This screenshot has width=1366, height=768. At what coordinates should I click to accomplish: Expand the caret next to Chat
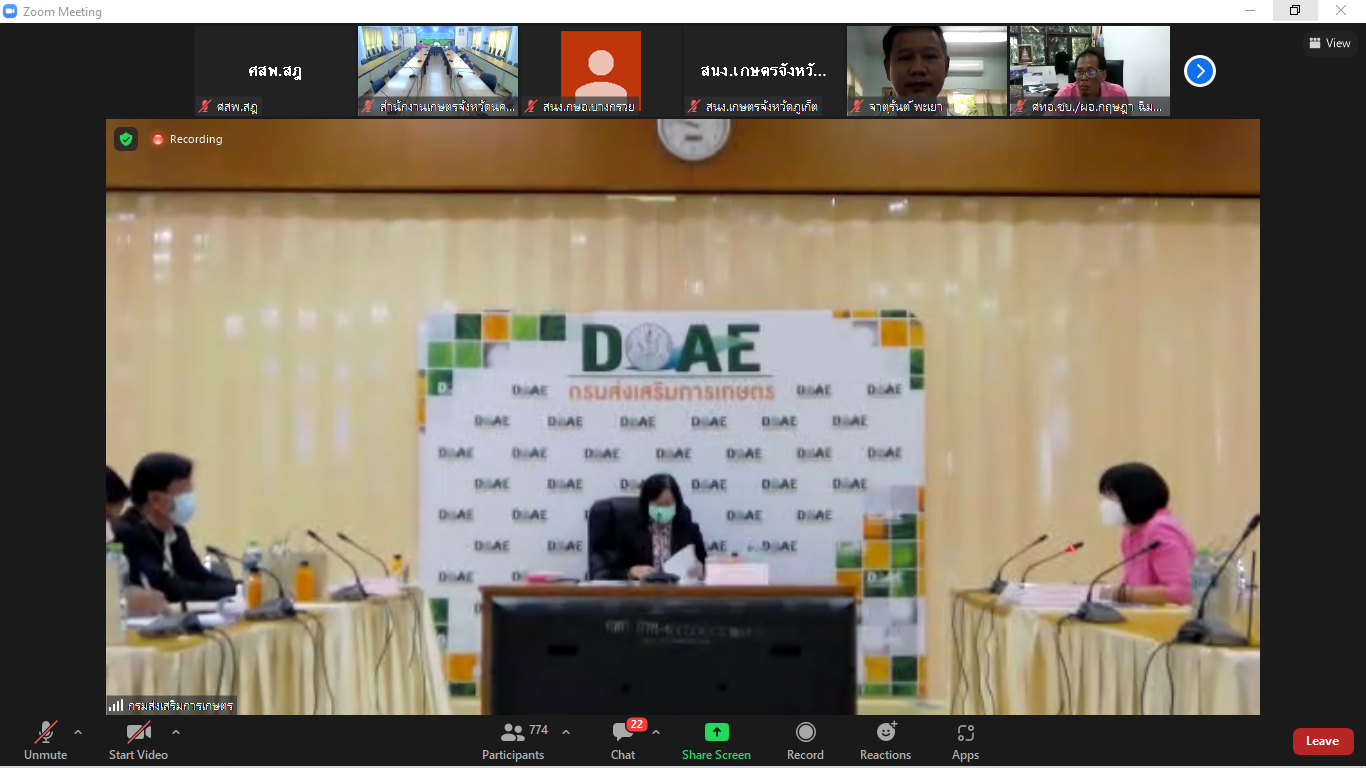tap(656, 732)
